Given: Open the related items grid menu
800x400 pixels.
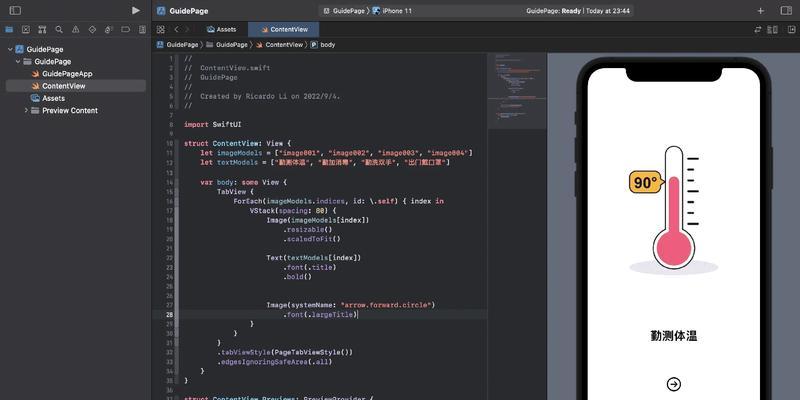Looking at the screenshot, I should (161, 30).
